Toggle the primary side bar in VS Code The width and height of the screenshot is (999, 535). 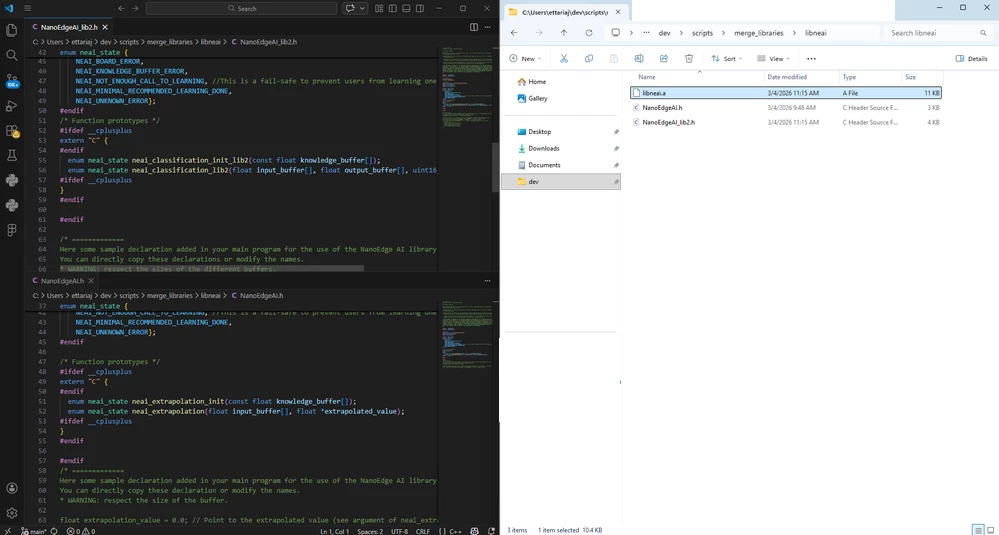tap(392, 8)
